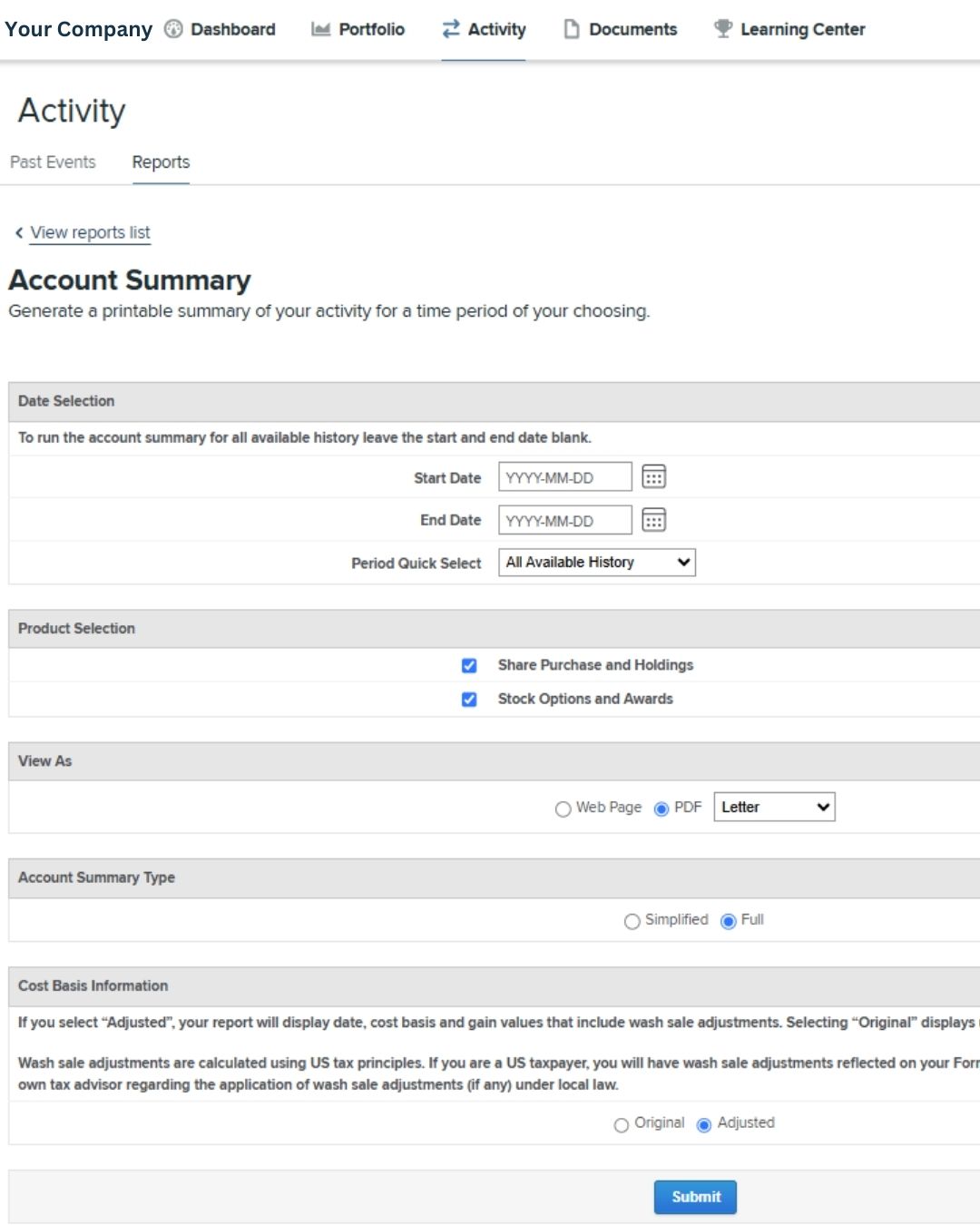The height and width of the screenshot is (1225, 980).
Task: Click the Portfolio chart icon
Action: pyautogui.click(x=320, y=29)
